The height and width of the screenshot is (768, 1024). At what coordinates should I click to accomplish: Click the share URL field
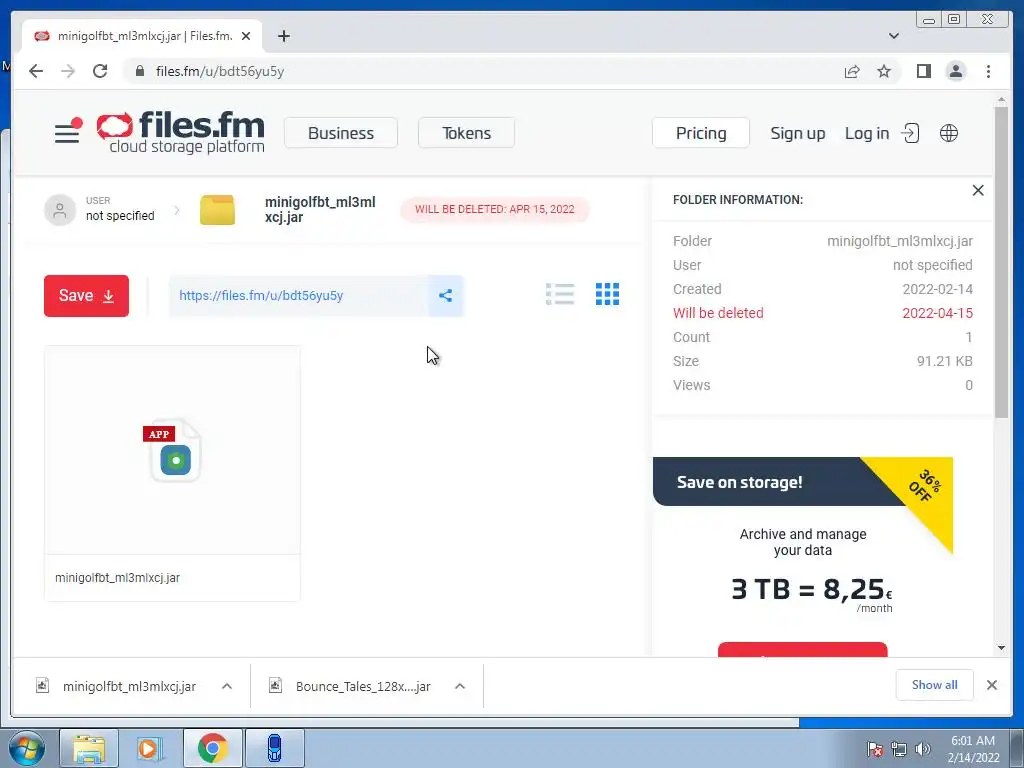[298, 296]
